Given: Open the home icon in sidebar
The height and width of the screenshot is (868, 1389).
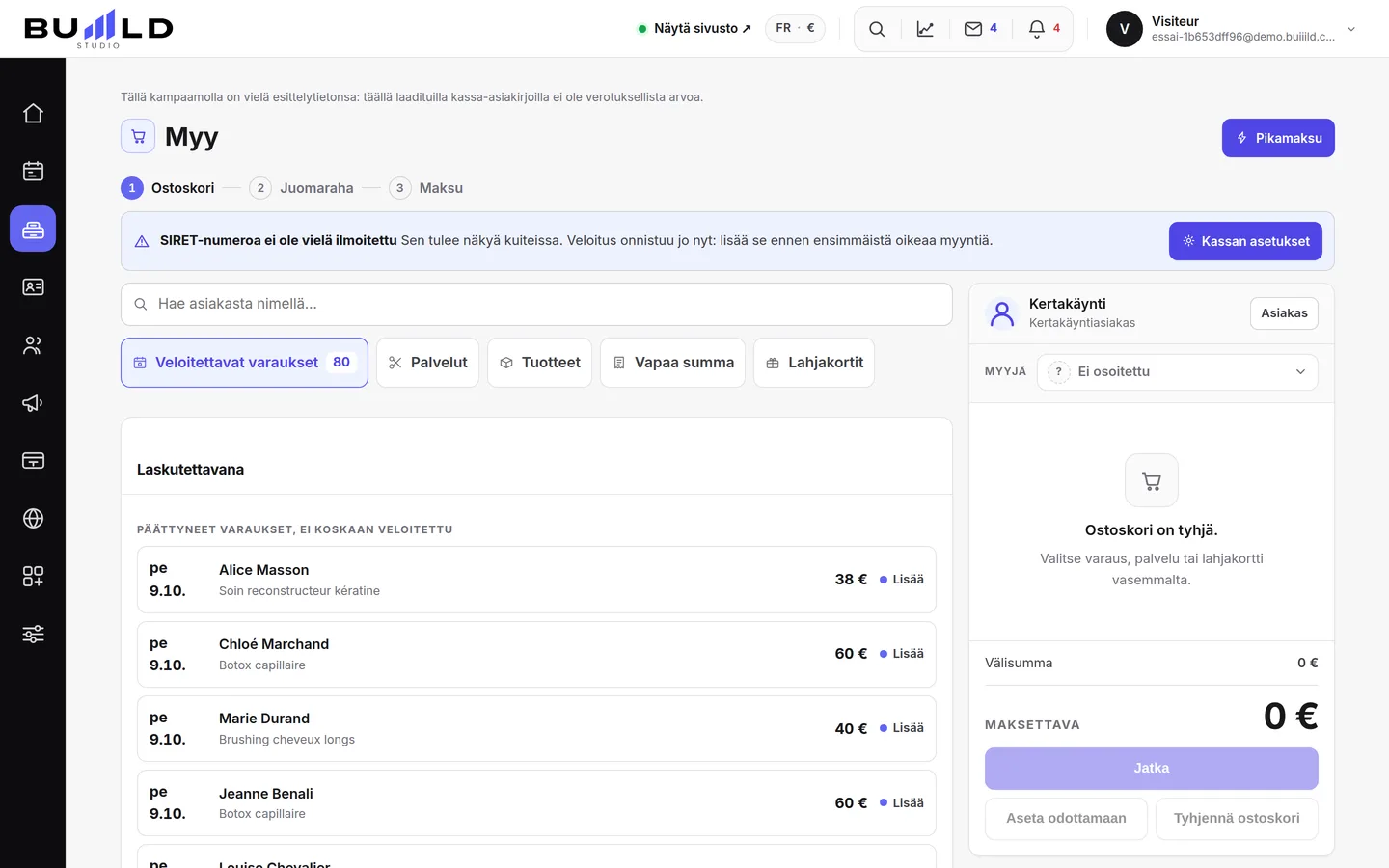Looking at the screenshot, I should click(x=33, y=113).
